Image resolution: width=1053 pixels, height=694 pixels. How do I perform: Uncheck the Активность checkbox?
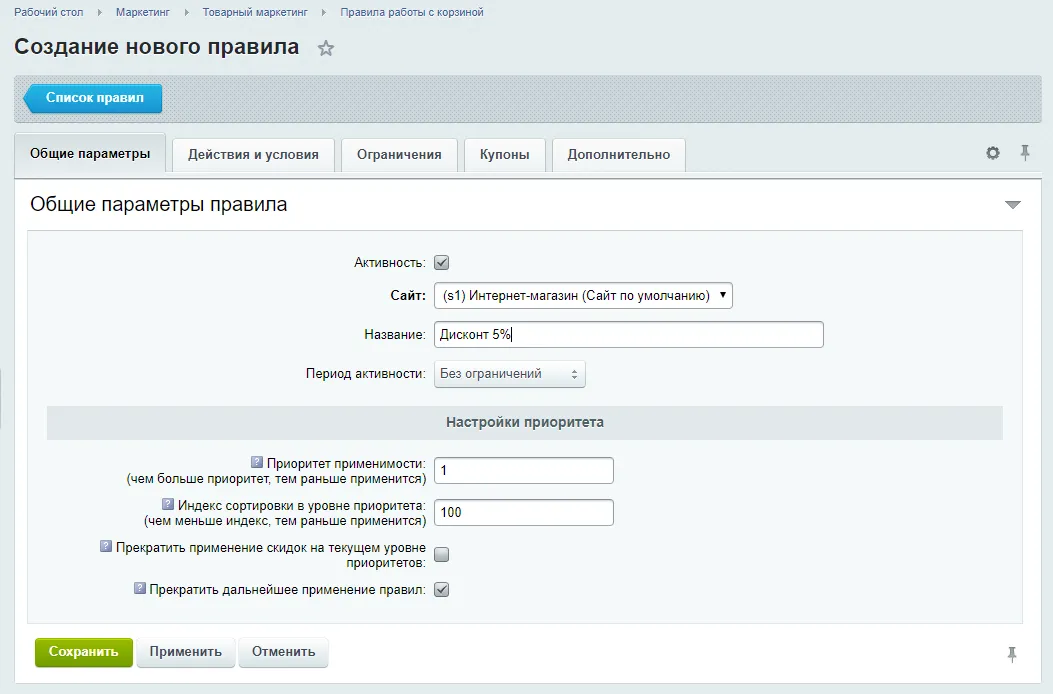(439, 261)
